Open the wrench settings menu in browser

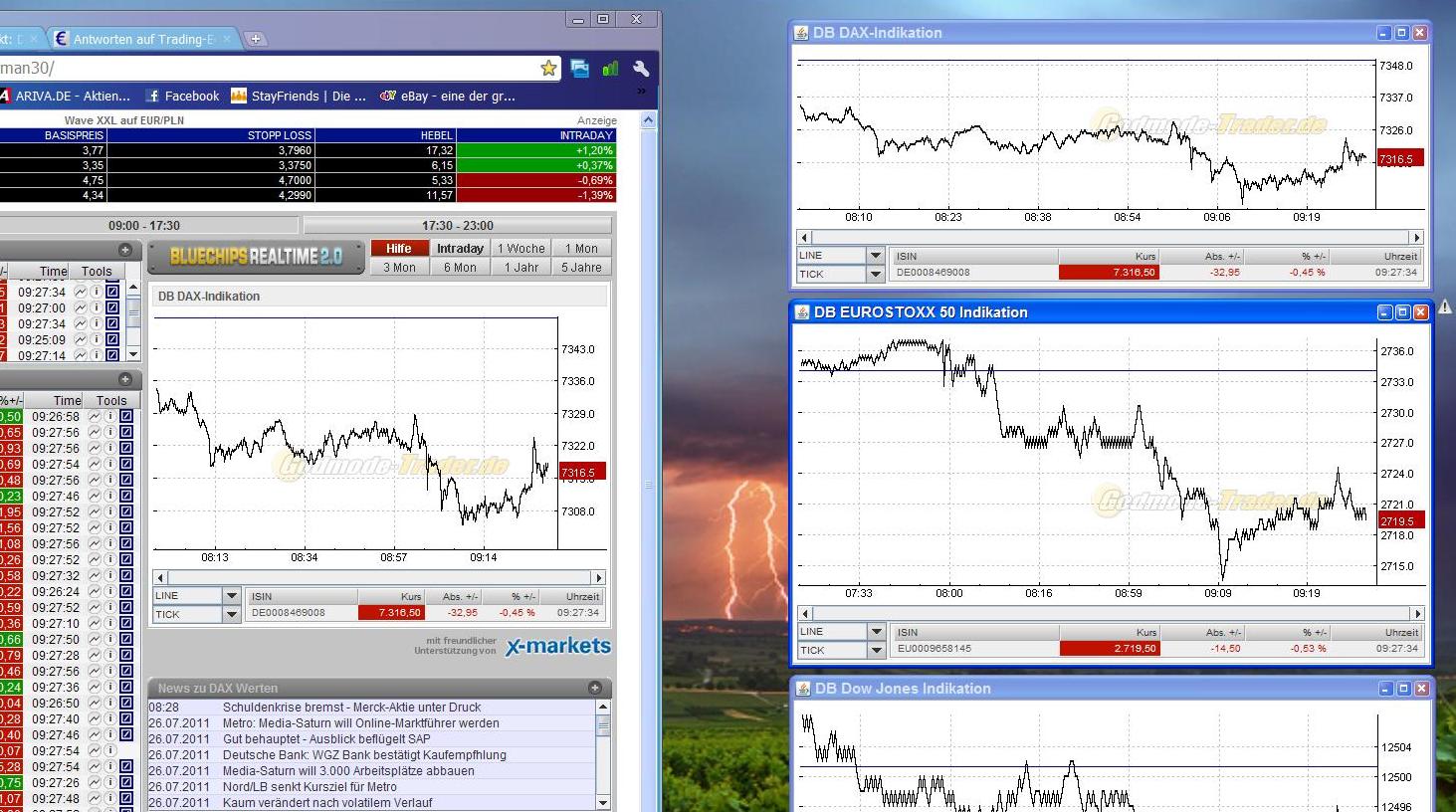coord(641,68)
